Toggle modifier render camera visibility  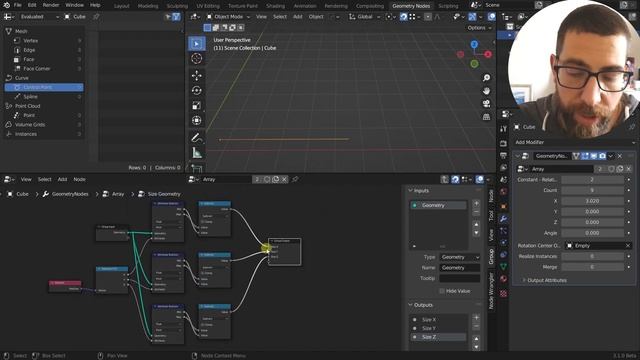click(602, 156)
